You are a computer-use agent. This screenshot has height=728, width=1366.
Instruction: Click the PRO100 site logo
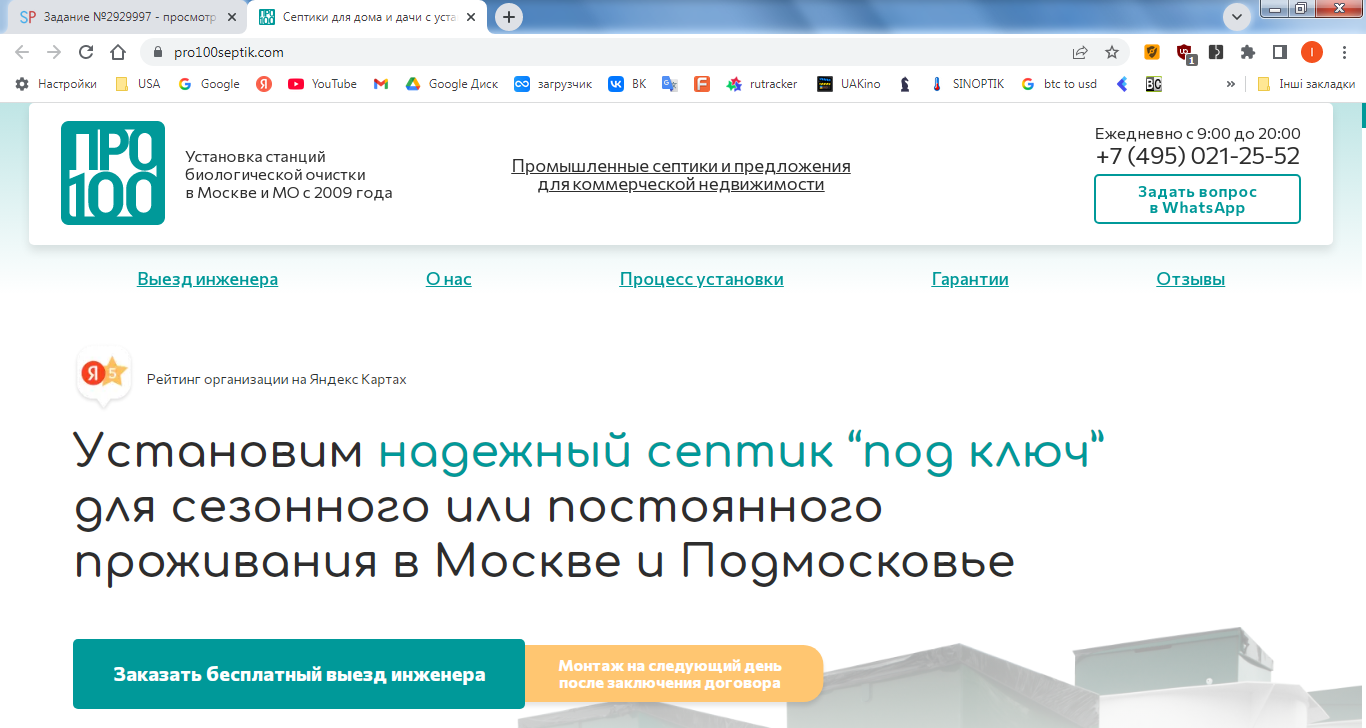point(113,173)
